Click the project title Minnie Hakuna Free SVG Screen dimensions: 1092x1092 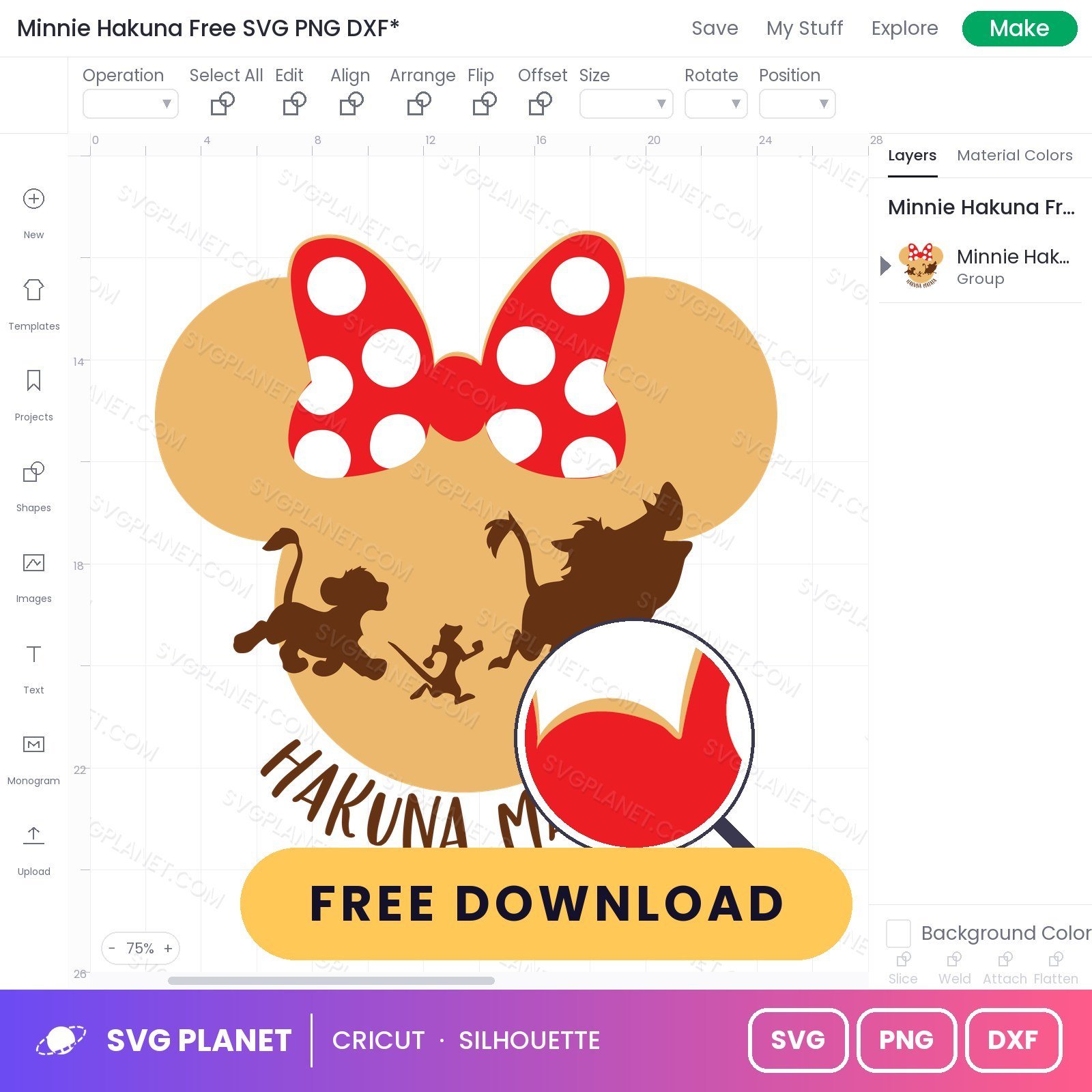[x=208, y=28]
